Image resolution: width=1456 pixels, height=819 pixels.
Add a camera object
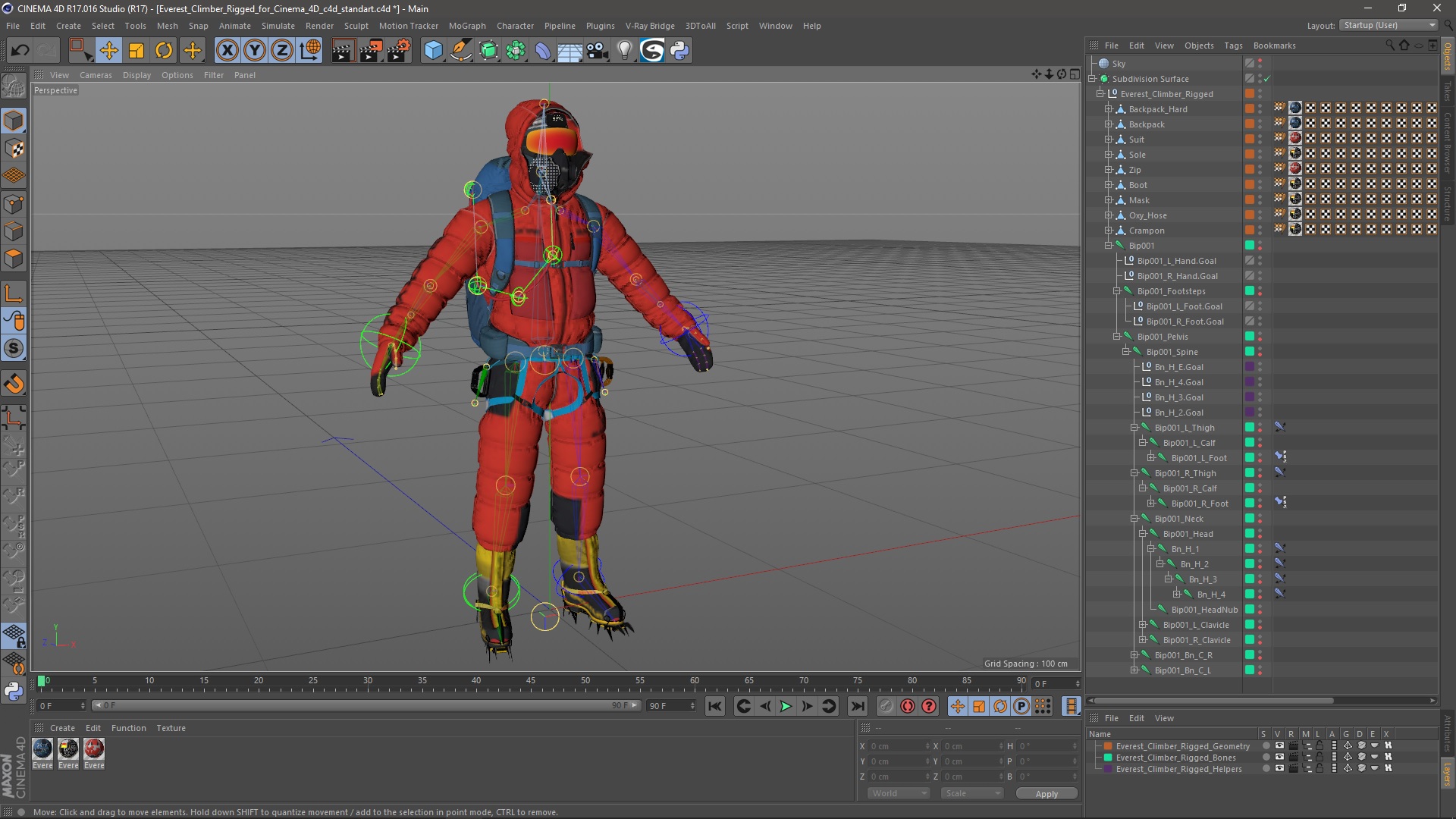click(598, 51)
